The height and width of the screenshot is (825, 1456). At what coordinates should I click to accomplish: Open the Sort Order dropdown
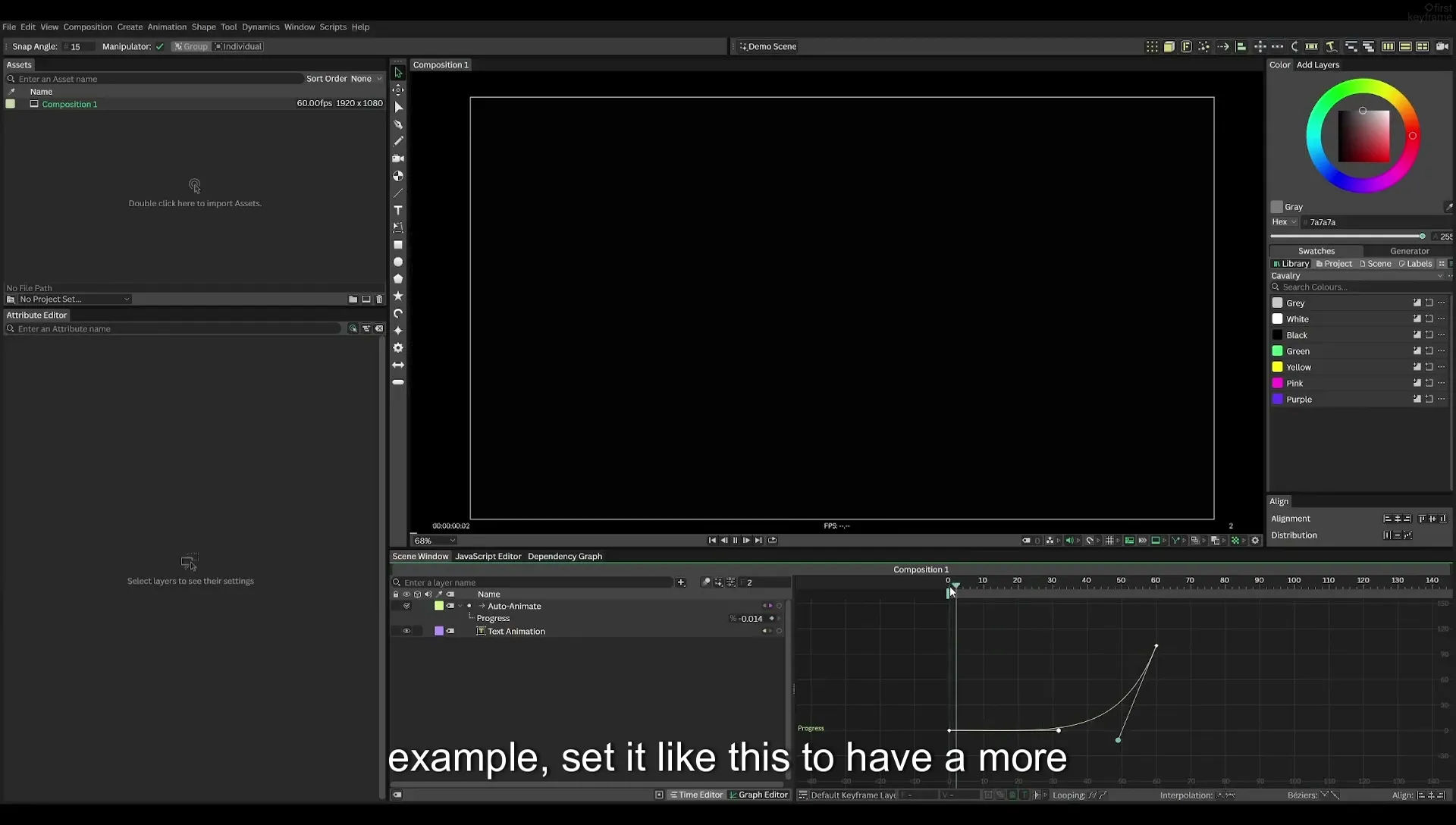(366, 79)
